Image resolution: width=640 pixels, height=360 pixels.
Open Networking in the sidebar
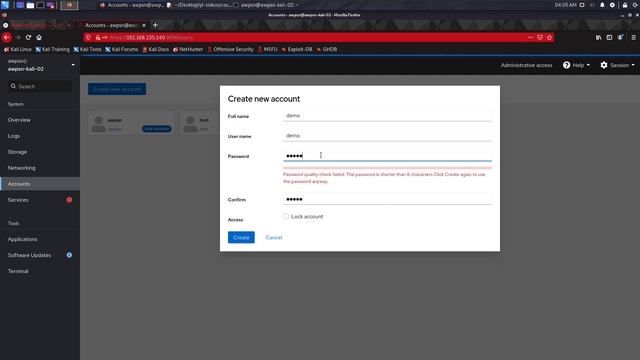(40, 168)
